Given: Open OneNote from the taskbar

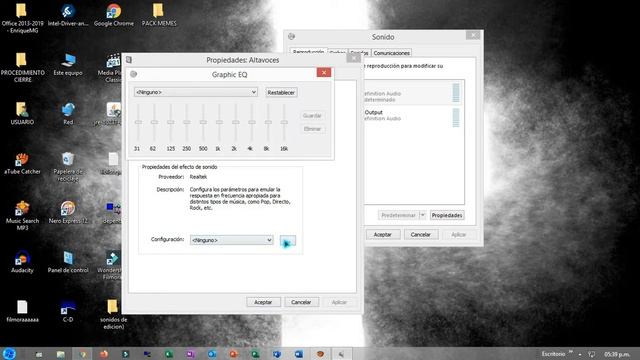Looking at the screenshot, I should coord(190,354).
